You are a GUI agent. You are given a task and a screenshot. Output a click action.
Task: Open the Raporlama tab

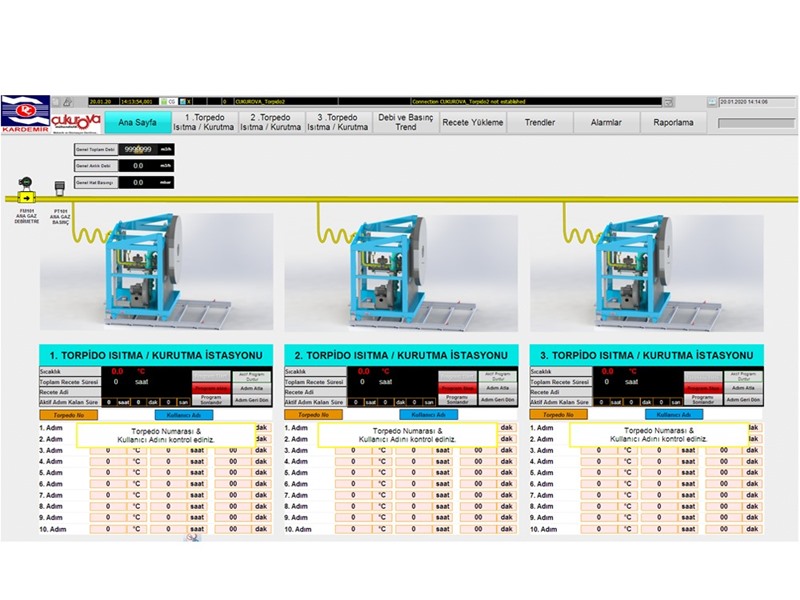[x=673, y=122]
